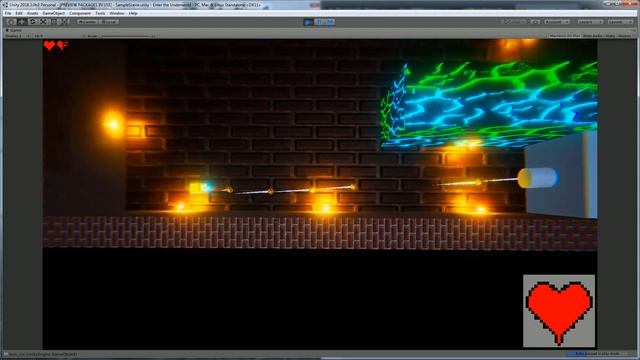This screenshot has width=640, height=360.
Task: Click the Play button to stop playback
Action: tap(309, 22)
